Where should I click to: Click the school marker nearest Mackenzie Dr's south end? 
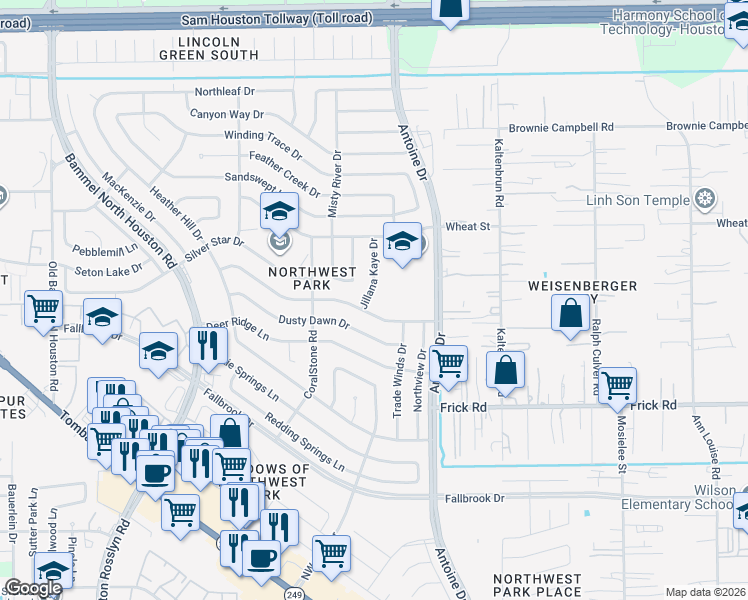point(158,352)
